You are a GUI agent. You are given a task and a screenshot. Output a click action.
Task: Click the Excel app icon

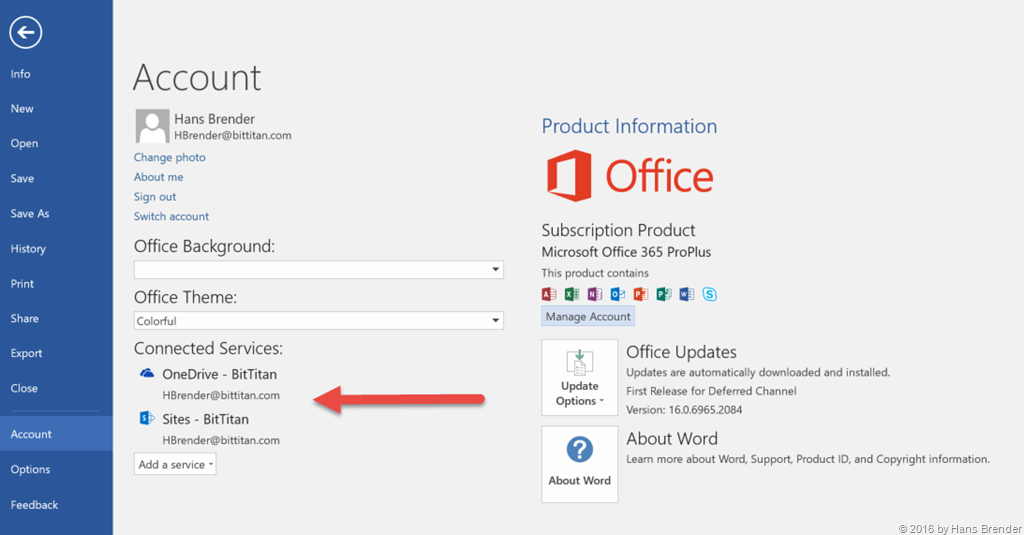click(572, 294)
